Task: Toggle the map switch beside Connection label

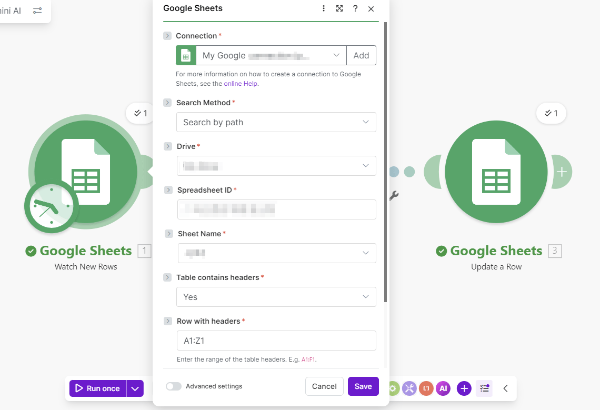Action: (x=167, y=36)
